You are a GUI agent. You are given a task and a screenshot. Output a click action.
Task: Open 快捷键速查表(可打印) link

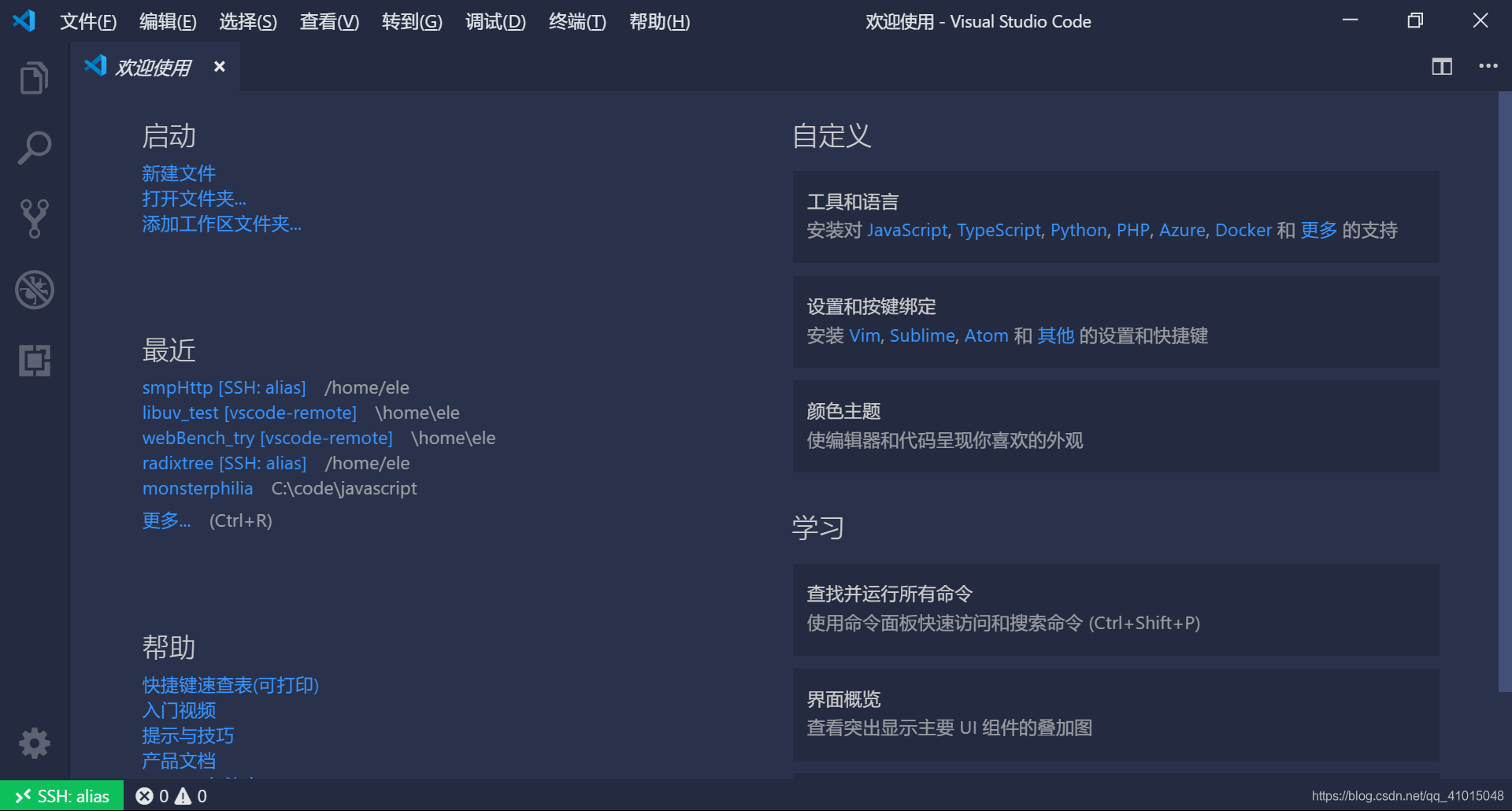(230, 685)
